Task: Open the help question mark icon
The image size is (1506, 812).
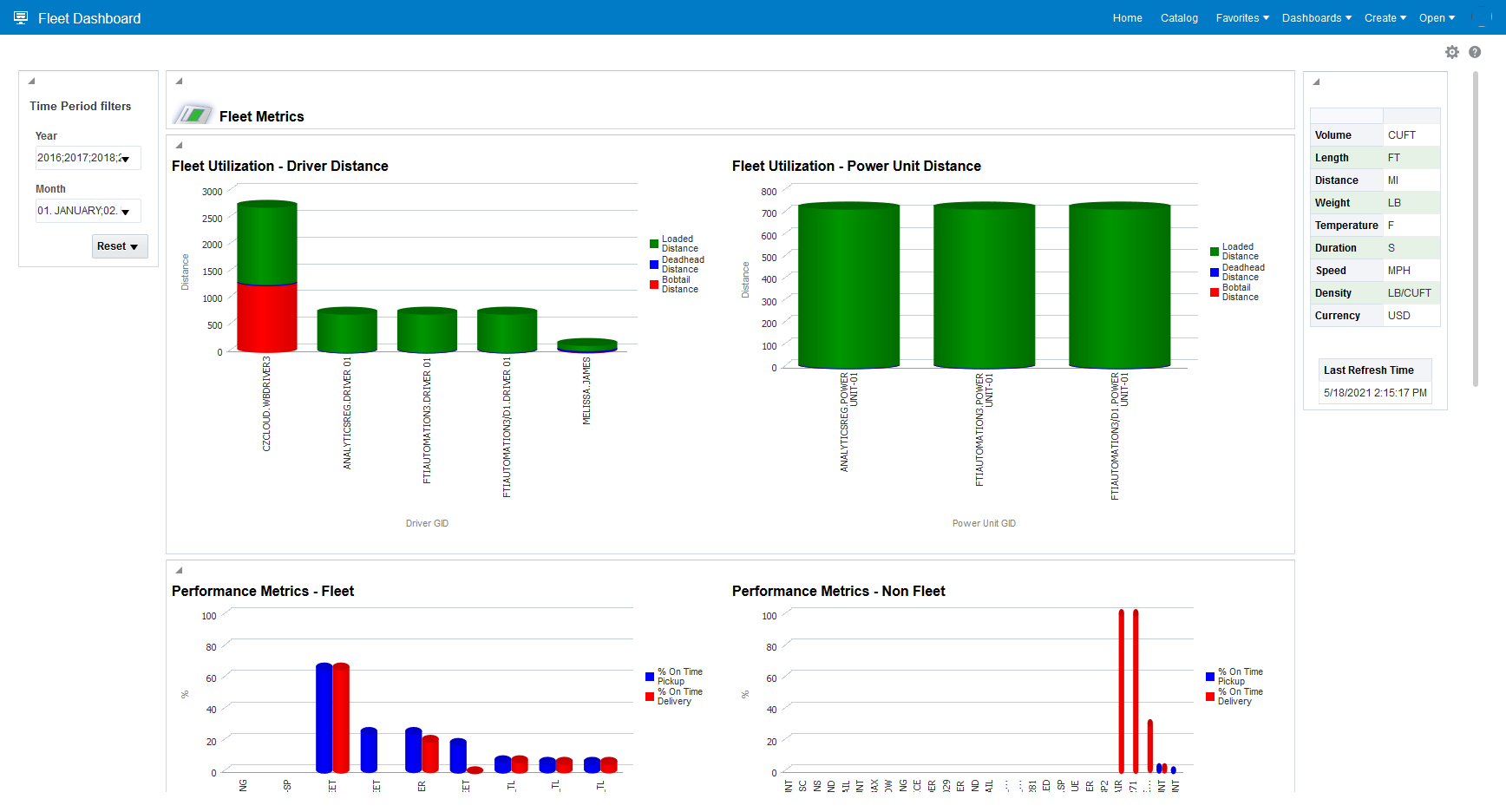Action: (x=1475, y=52)
